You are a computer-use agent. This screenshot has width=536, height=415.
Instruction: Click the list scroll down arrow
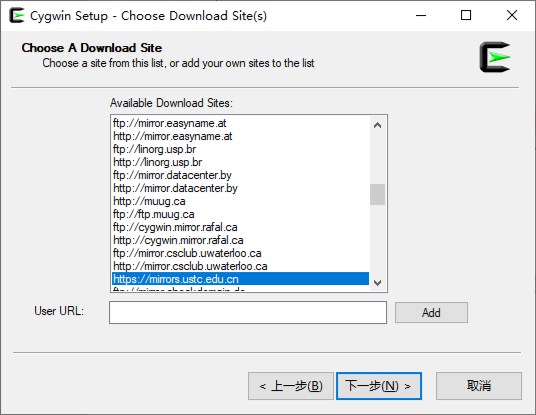pyautogui.click(x=377, y=283)
